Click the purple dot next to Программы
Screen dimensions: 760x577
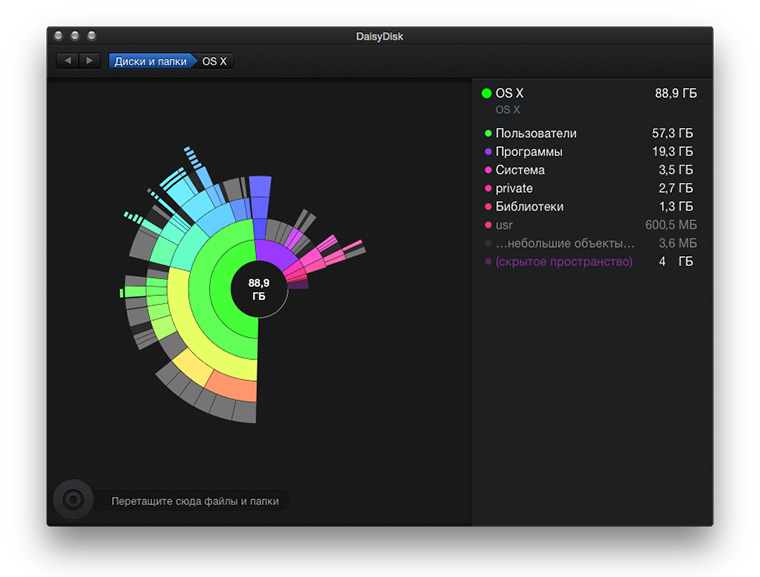pos(488,152)
